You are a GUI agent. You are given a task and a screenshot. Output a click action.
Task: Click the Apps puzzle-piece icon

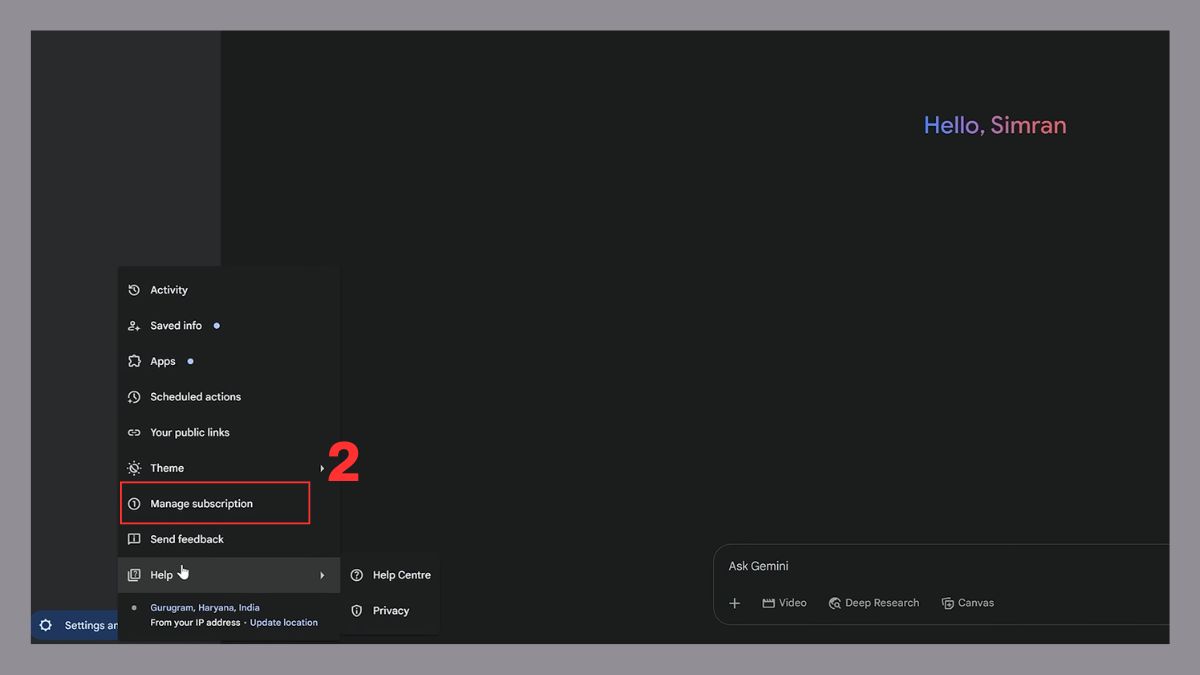134,361
